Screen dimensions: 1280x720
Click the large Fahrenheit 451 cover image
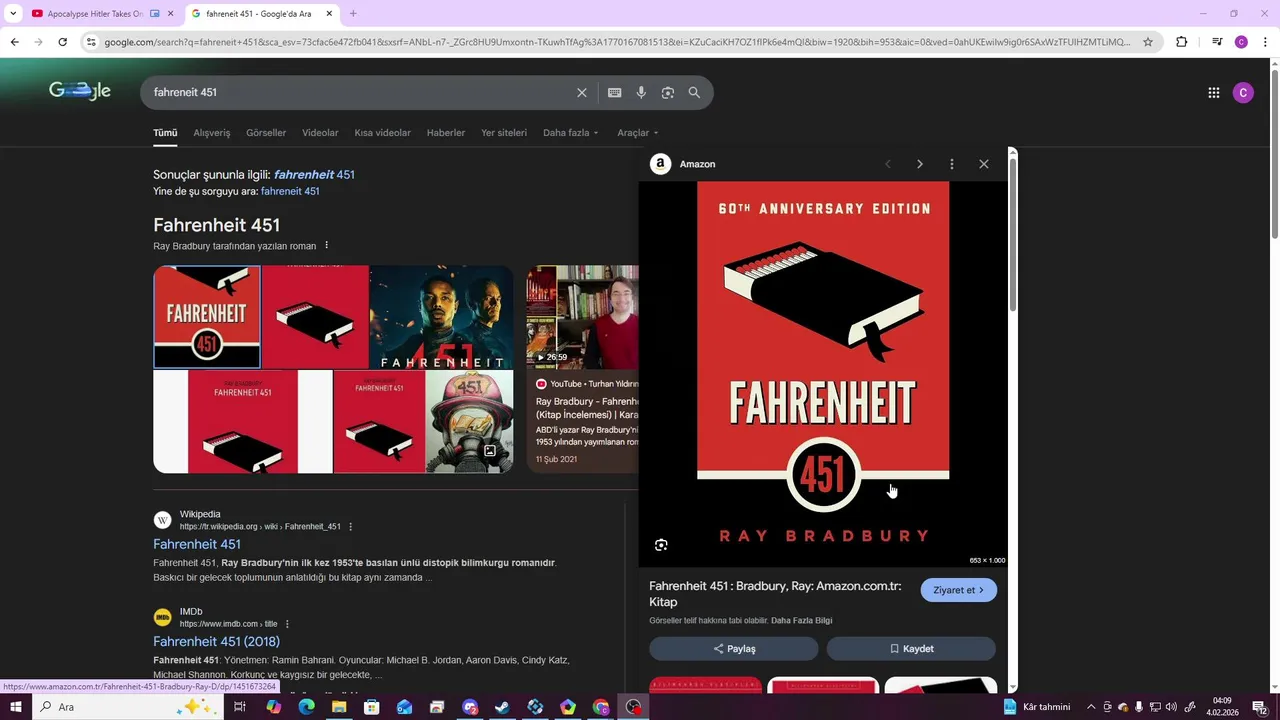pos(823,374)
